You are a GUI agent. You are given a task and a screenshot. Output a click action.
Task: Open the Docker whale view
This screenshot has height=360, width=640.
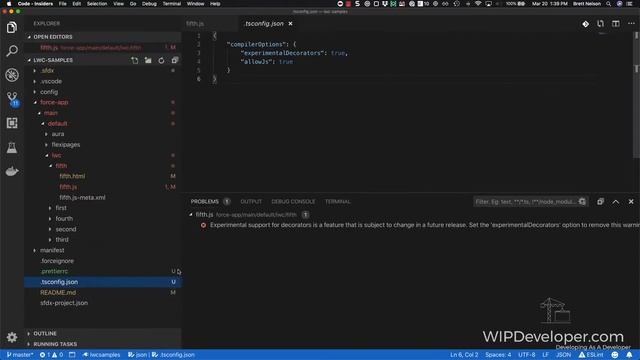12,171
